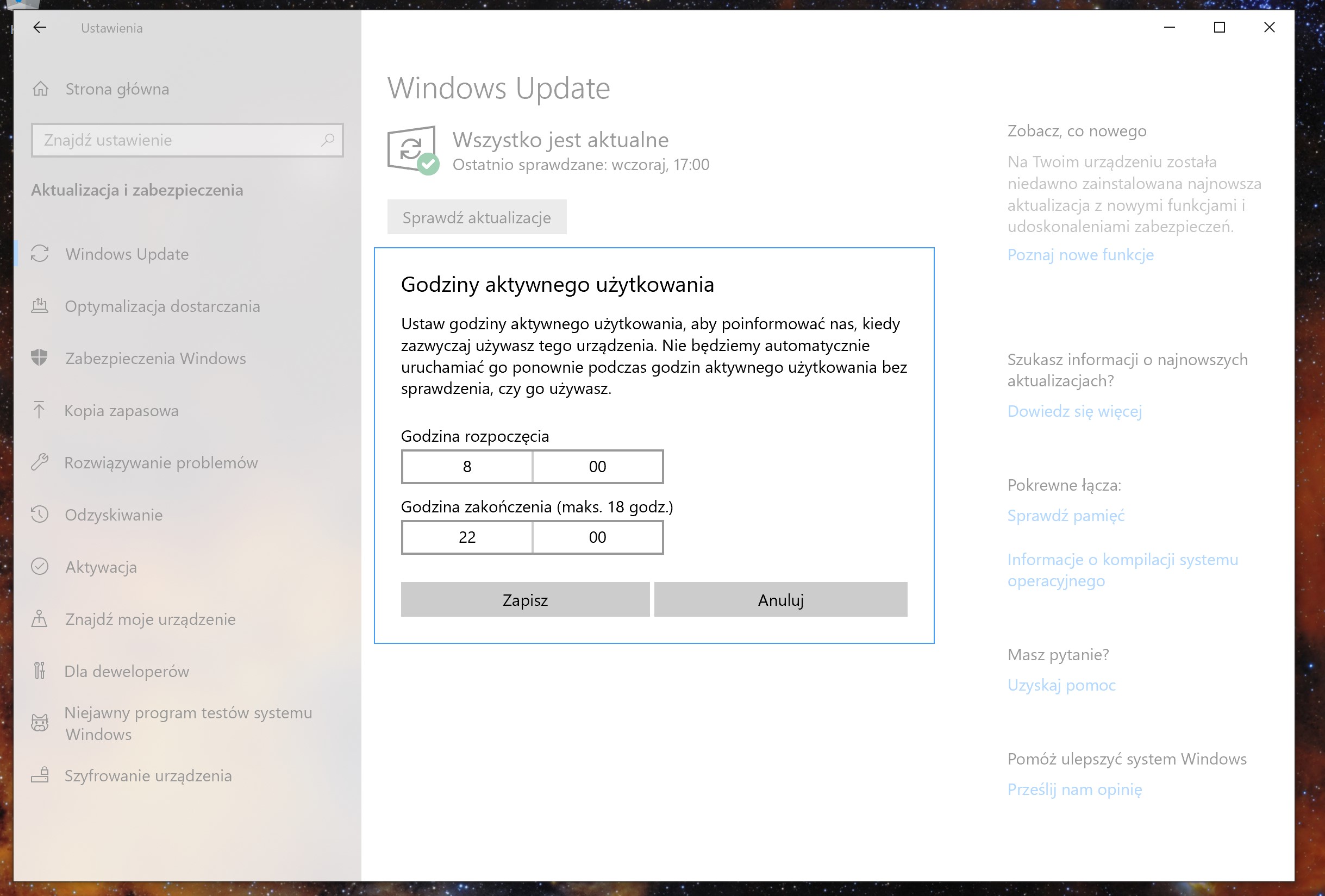Click the Dla deweloperów tools icon
The height and width of the screenshot is (896, 1325).
[39, 671]
